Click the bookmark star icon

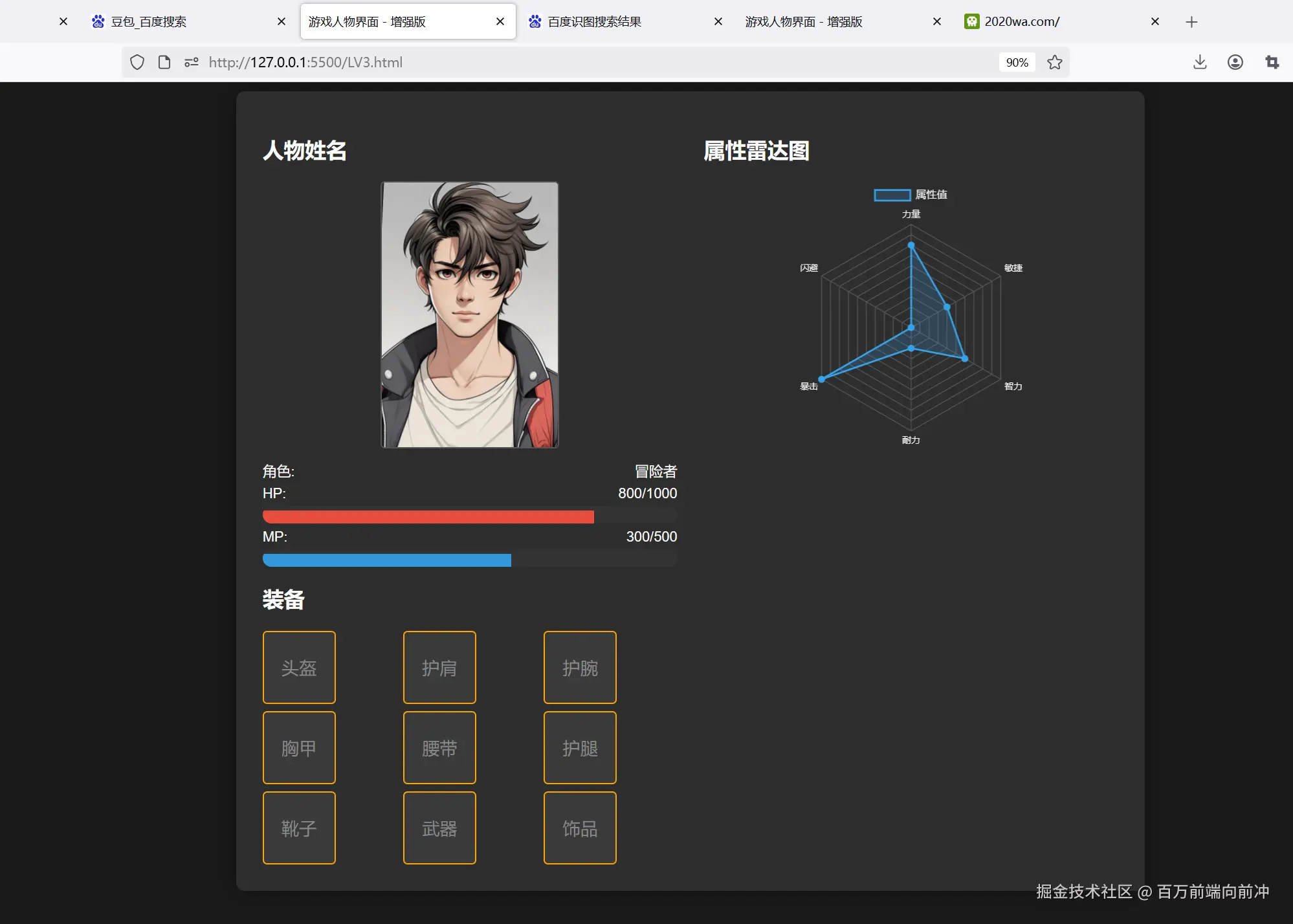1054,62
